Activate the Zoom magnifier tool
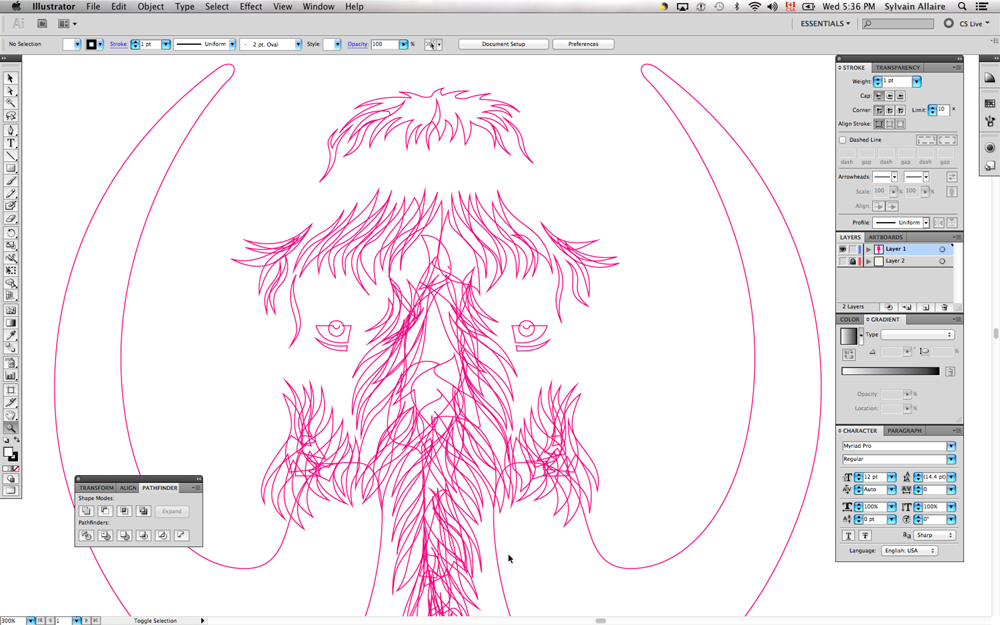Screen dimensions: 1000x625 11,428
